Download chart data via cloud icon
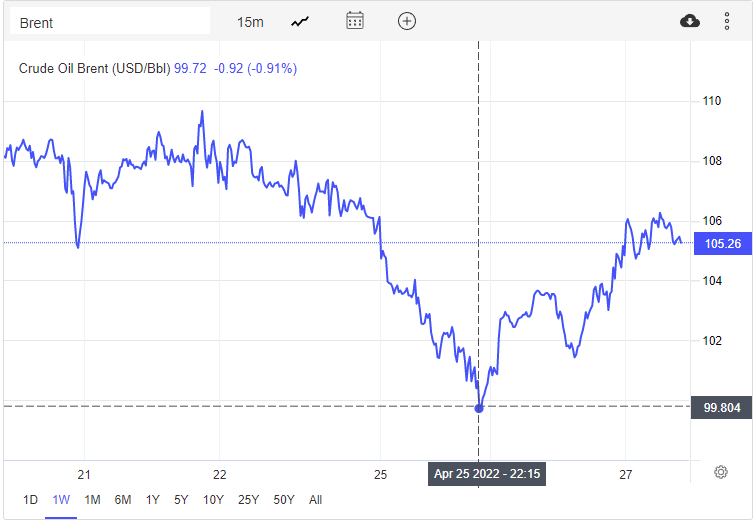The width and height of the screenshot is (756, 521). 690,21
